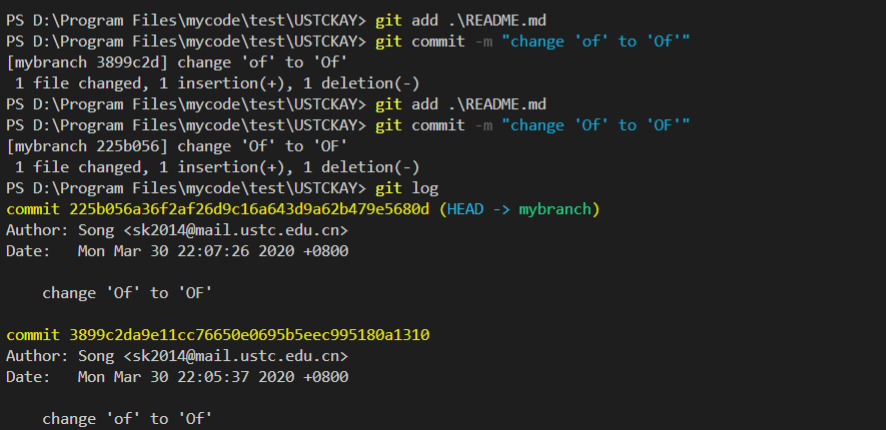Image resolution: width=886 pixels, height=430 pixels.
Task: Click the '[mybranch 225b056]' output text
Action: (x=88, y=146)
